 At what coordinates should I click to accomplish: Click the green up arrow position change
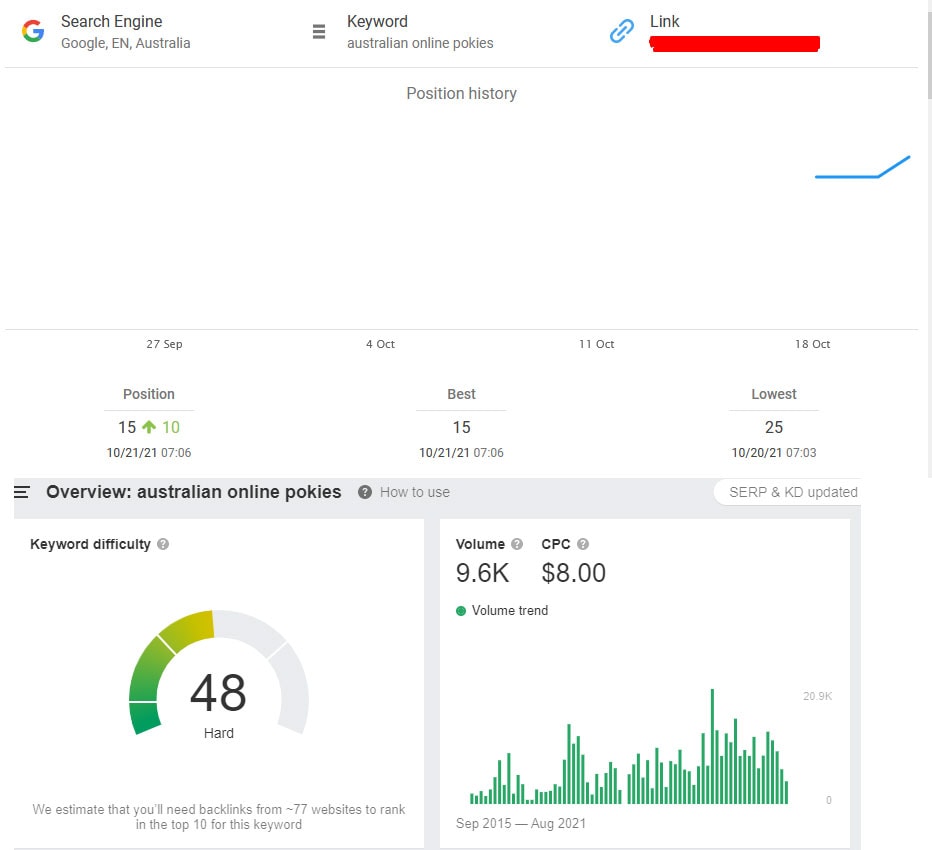[149, 427]
